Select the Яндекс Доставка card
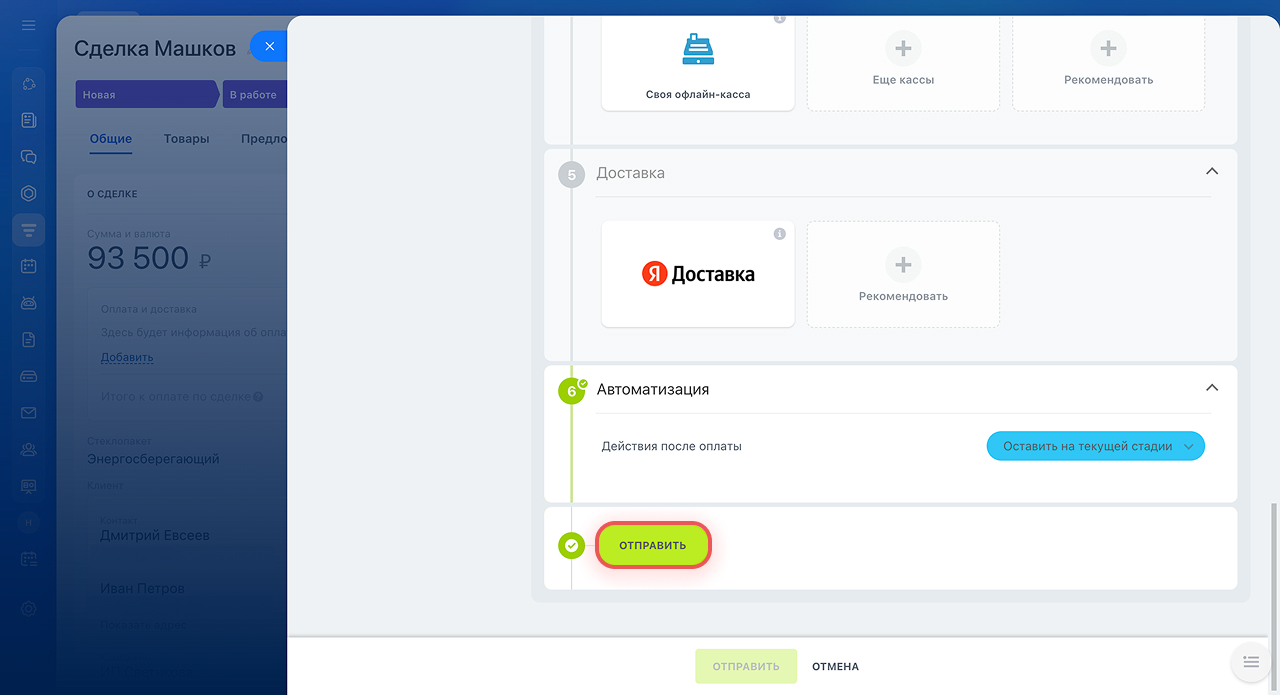 tap(698, 274)
